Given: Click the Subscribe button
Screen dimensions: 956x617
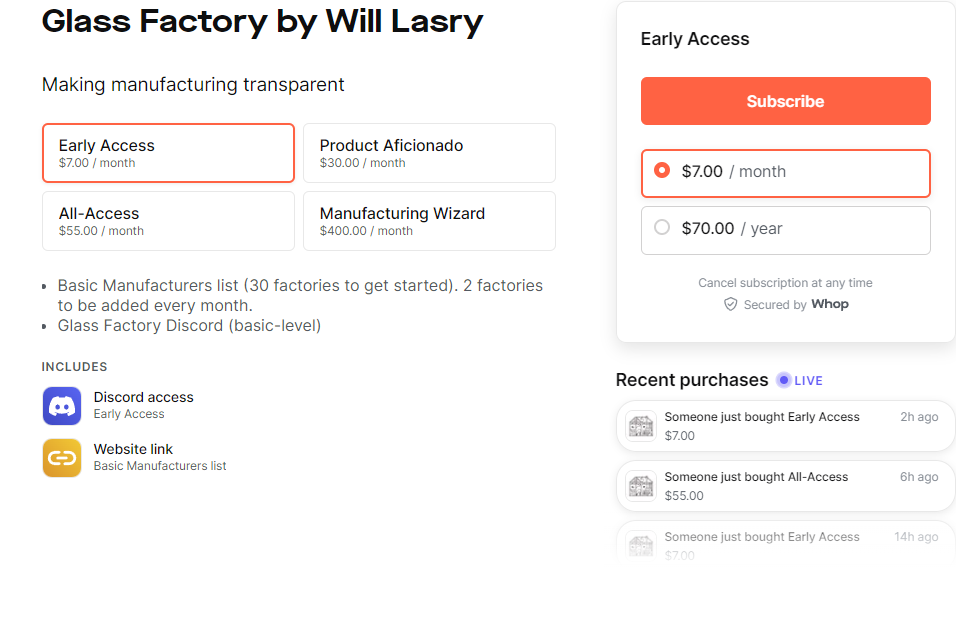Looking at the screenshot, I should [785, 101].
